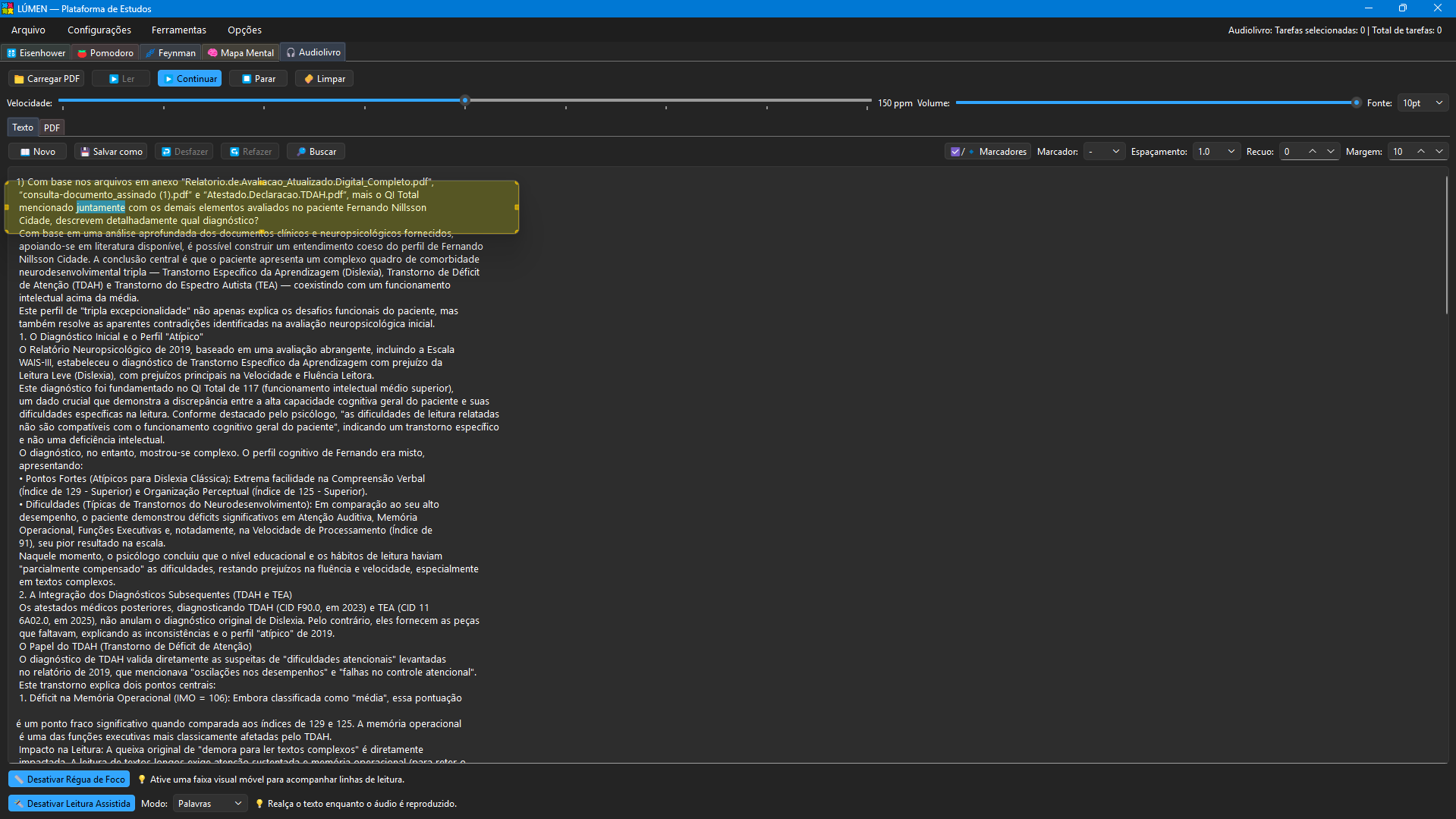Click the Audiolivro headphones icon
Viewport: 1456px width, 819px height.
(x=291, y=52)
